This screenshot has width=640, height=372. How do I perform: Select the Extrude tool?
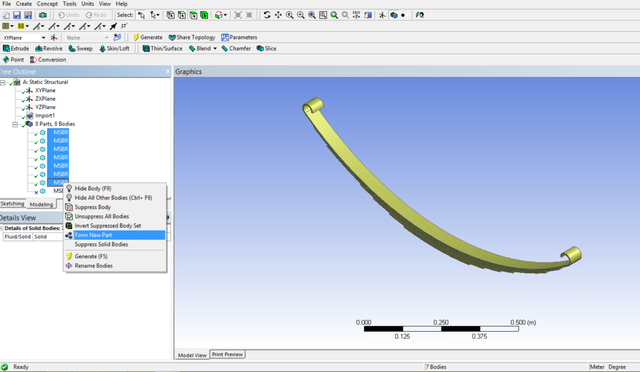click(x=16, y=48)
